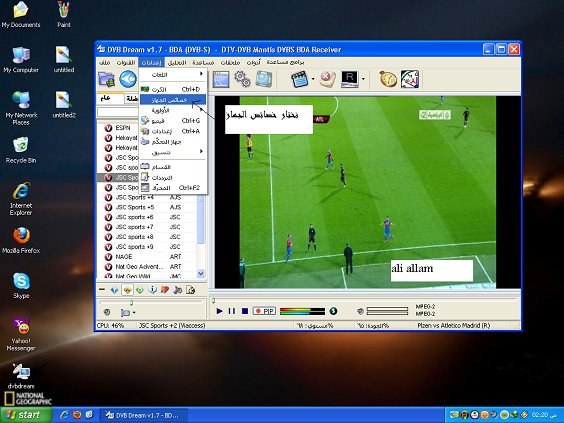Expand the الأولوية priority submenu
This screenshot has height=423, width=564.
point(173,110)
